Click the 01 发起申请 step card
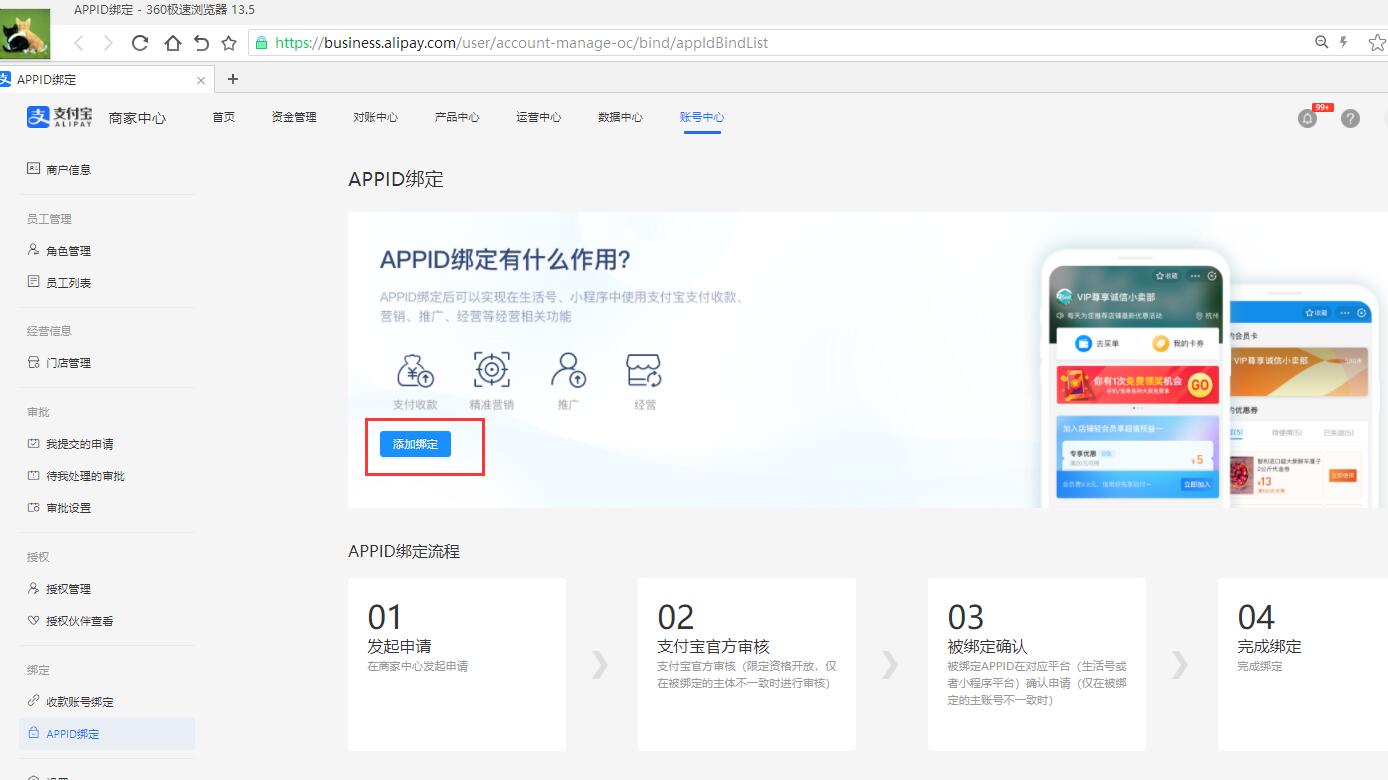This screenshot has width=1388, height=780. tap(457, 664)
